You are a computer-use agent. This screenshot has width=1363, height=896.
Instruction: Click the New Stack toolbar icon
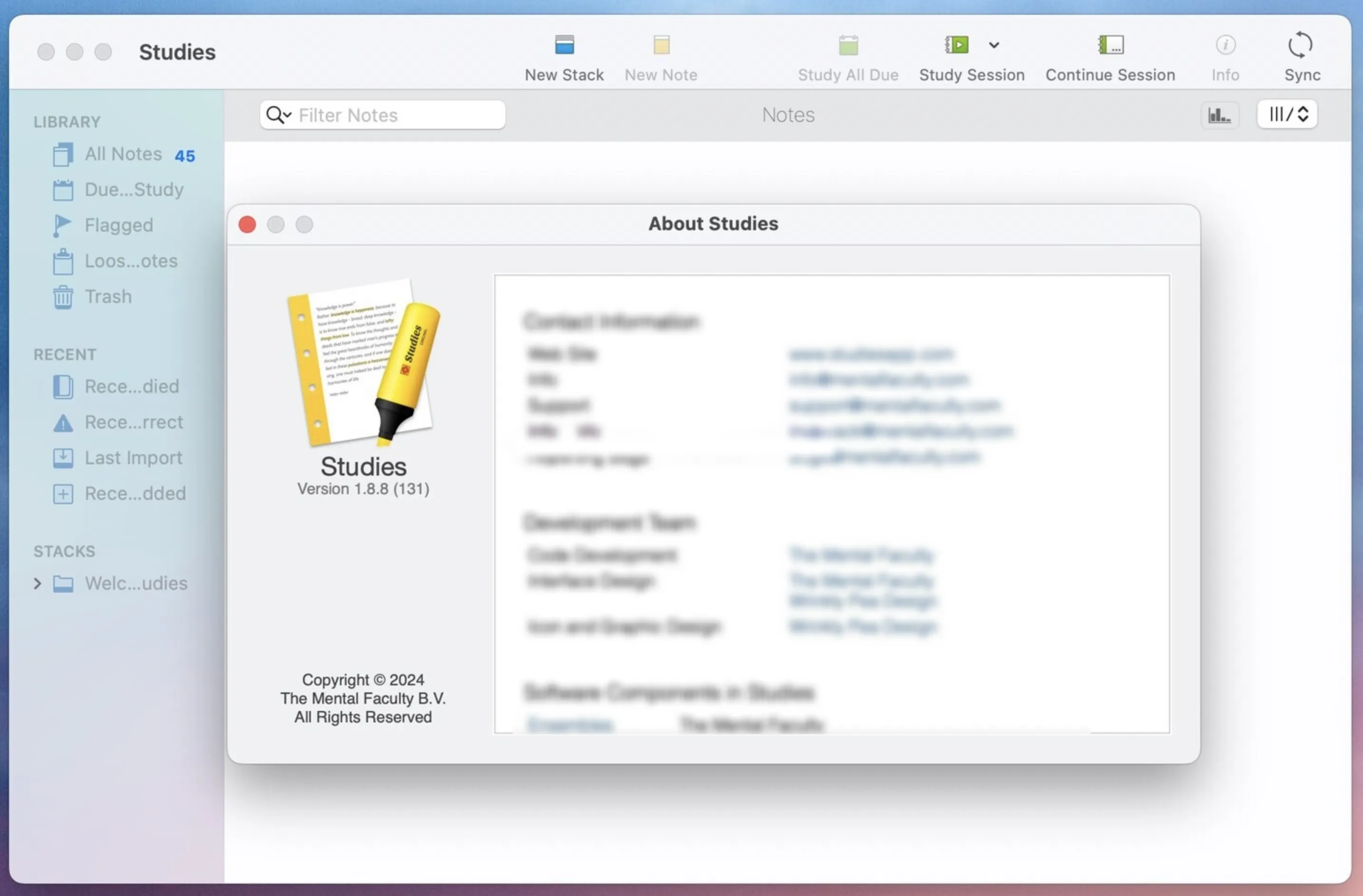(x=564, y=45)
